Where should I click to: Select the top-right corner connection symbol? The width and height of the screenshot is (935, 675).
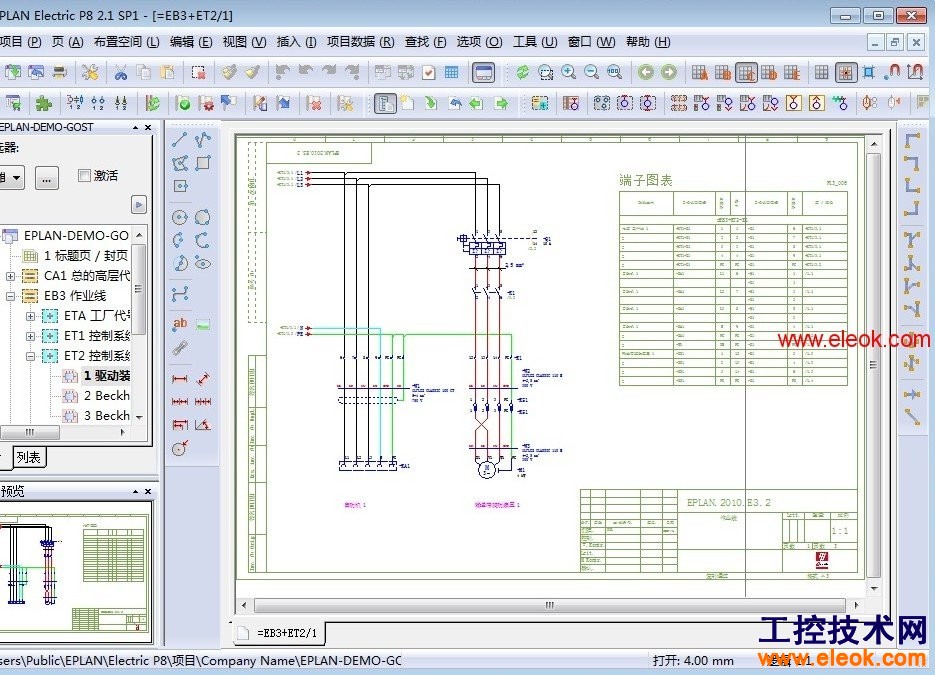[911, 163]
